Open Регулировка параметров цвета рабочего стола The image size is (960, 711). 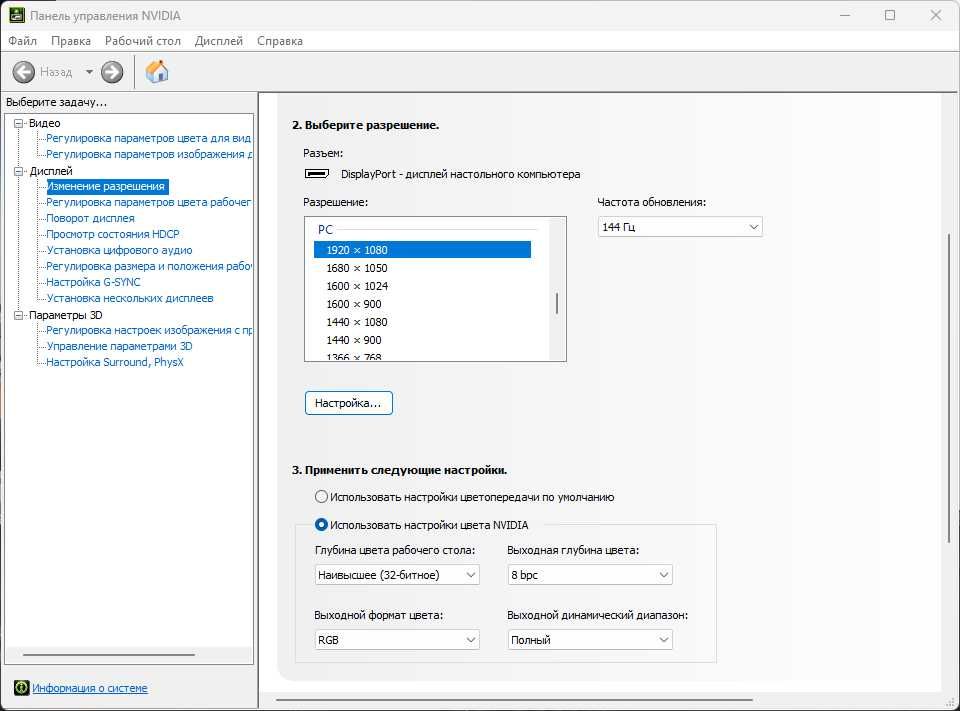(149, 202)
